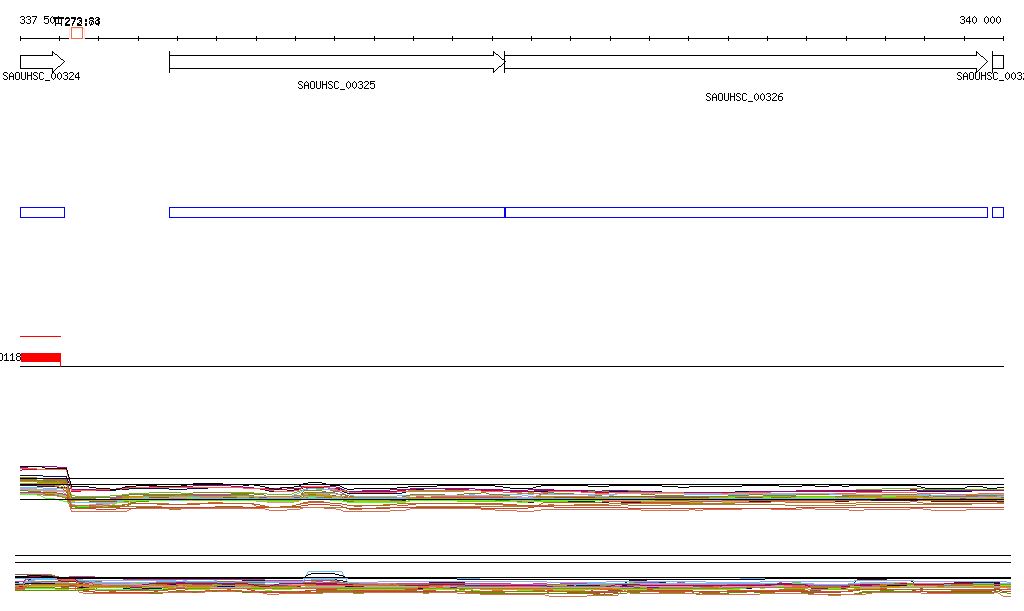Select blue outlined bar under SAOUHSC_00325
This screenshot has height=611, width=1024.
336,212
